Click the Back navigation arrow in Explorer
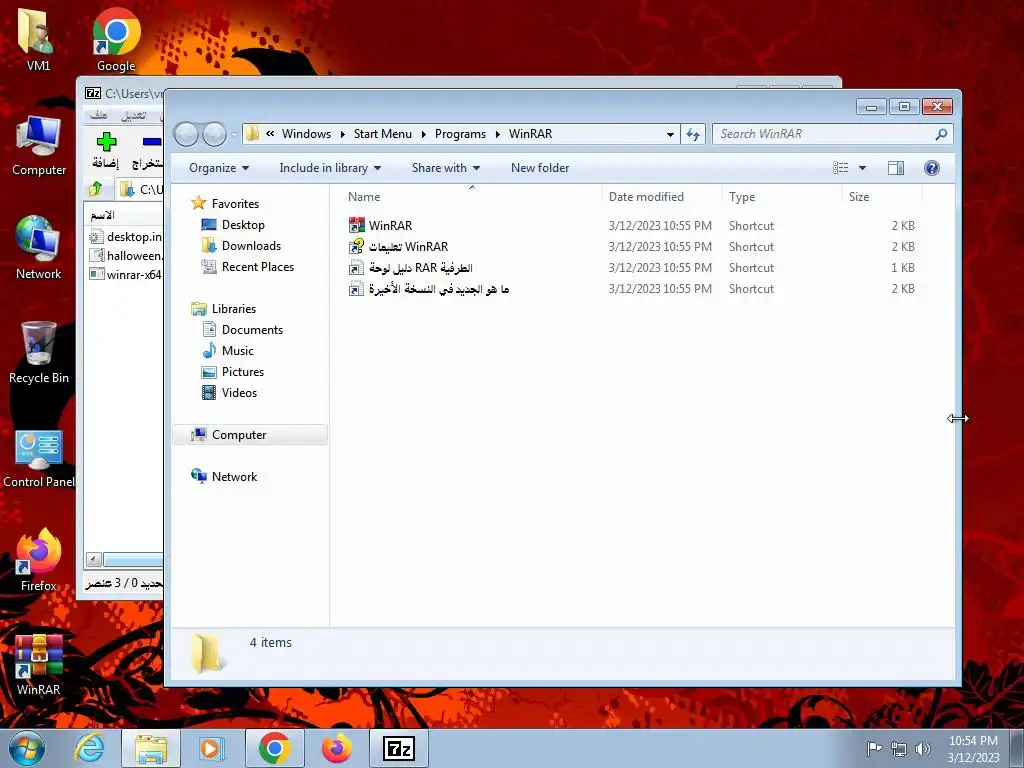Screen dimensions: 1024x768 186,134
